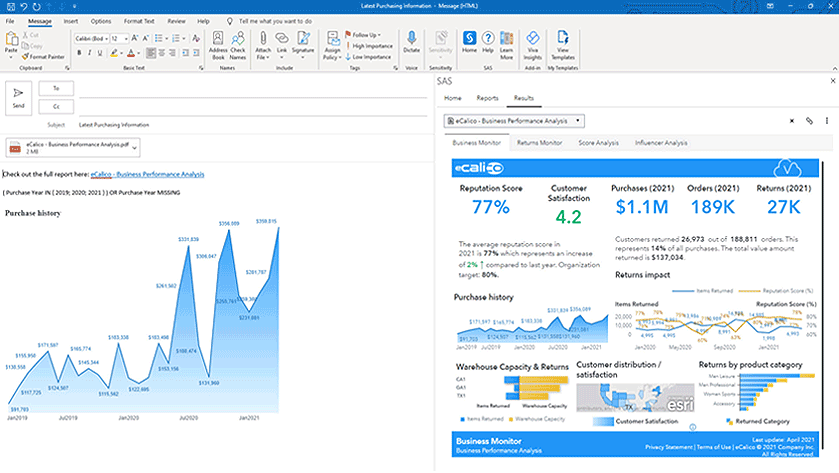The image size is (839, 473).
Task: Click SAS Learn More icon
Action: pos(506,45)
